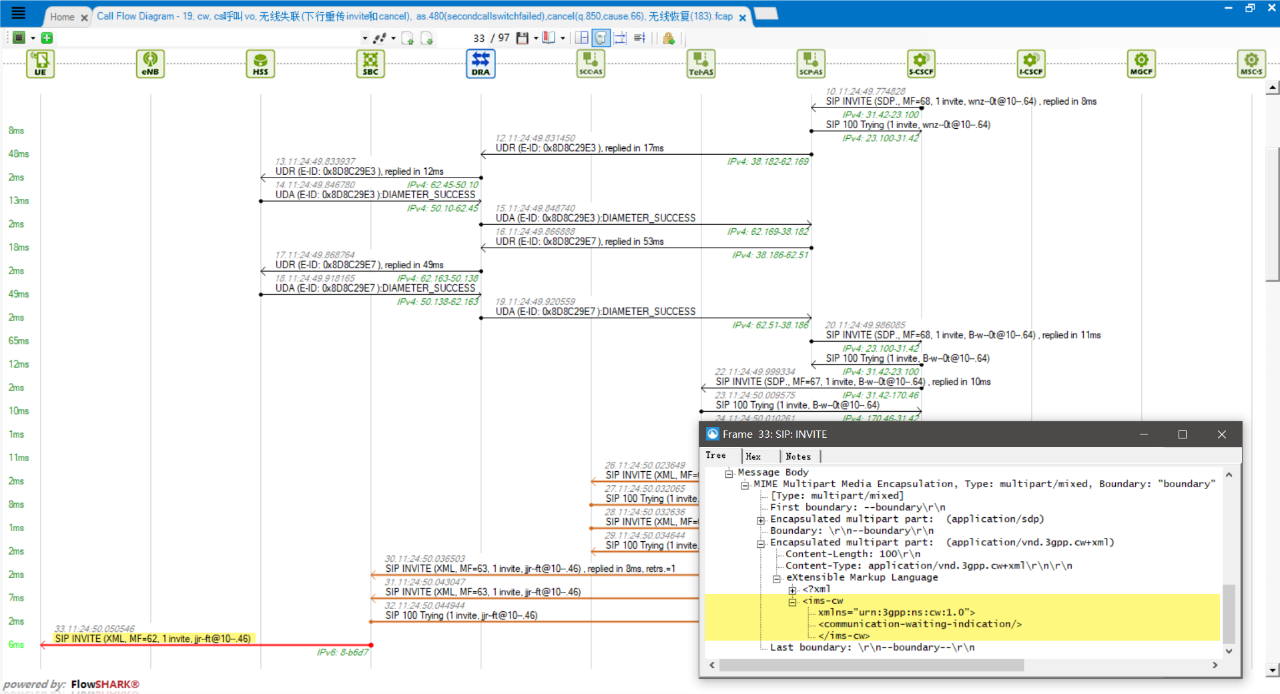Select the SBC node icon
Image resolution: width=1280 pixels, height=694 pixels.
(370, 64)
